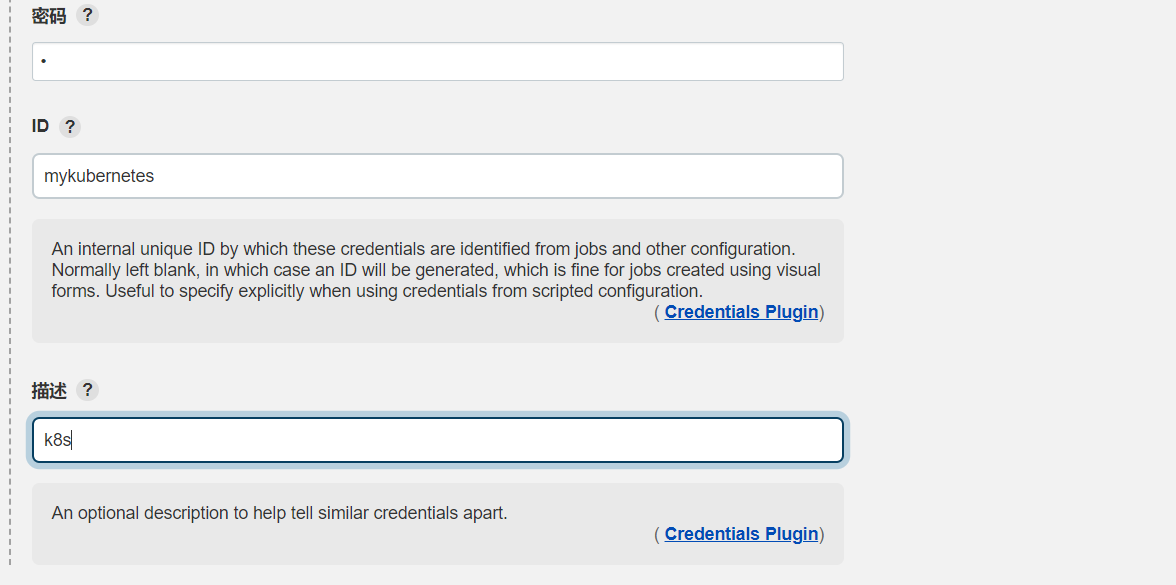Image resolution: width=1176 pixels, height=585 pixels.
Task: Place cursor on the k8s text
Action: click(x=57, y=440)
